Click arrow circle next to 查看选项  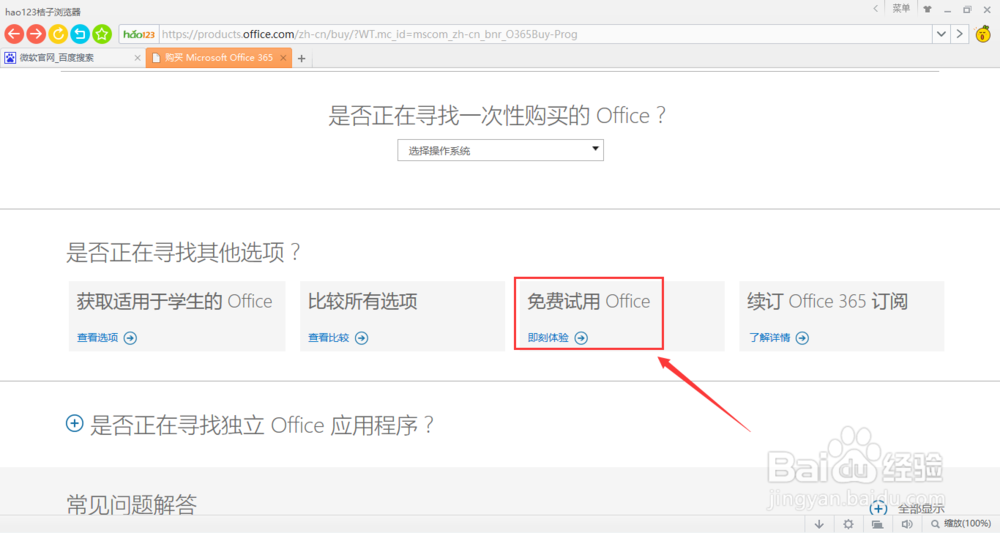click(x=130, y=338)
